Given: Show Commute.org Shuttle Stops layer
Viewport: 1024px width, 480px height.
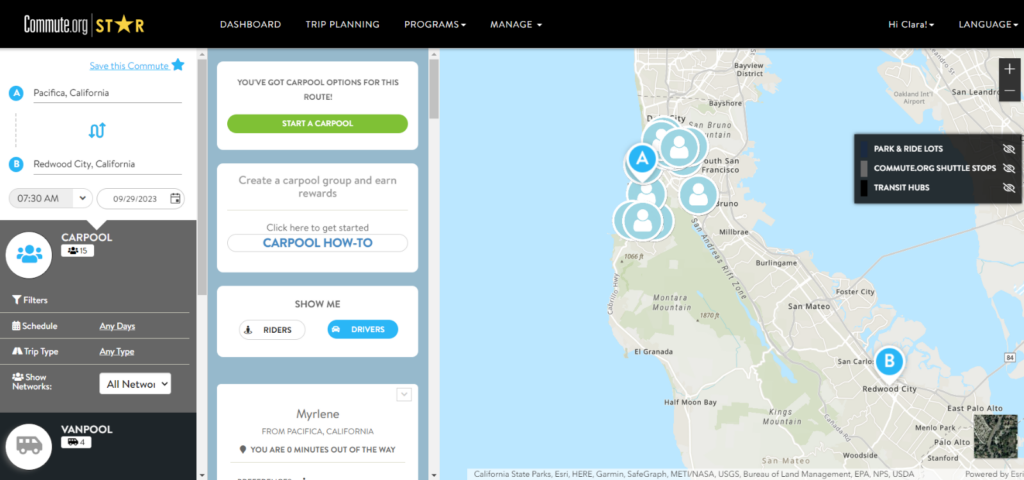Looking at the screenshot, I should [x=1008, y=168].
